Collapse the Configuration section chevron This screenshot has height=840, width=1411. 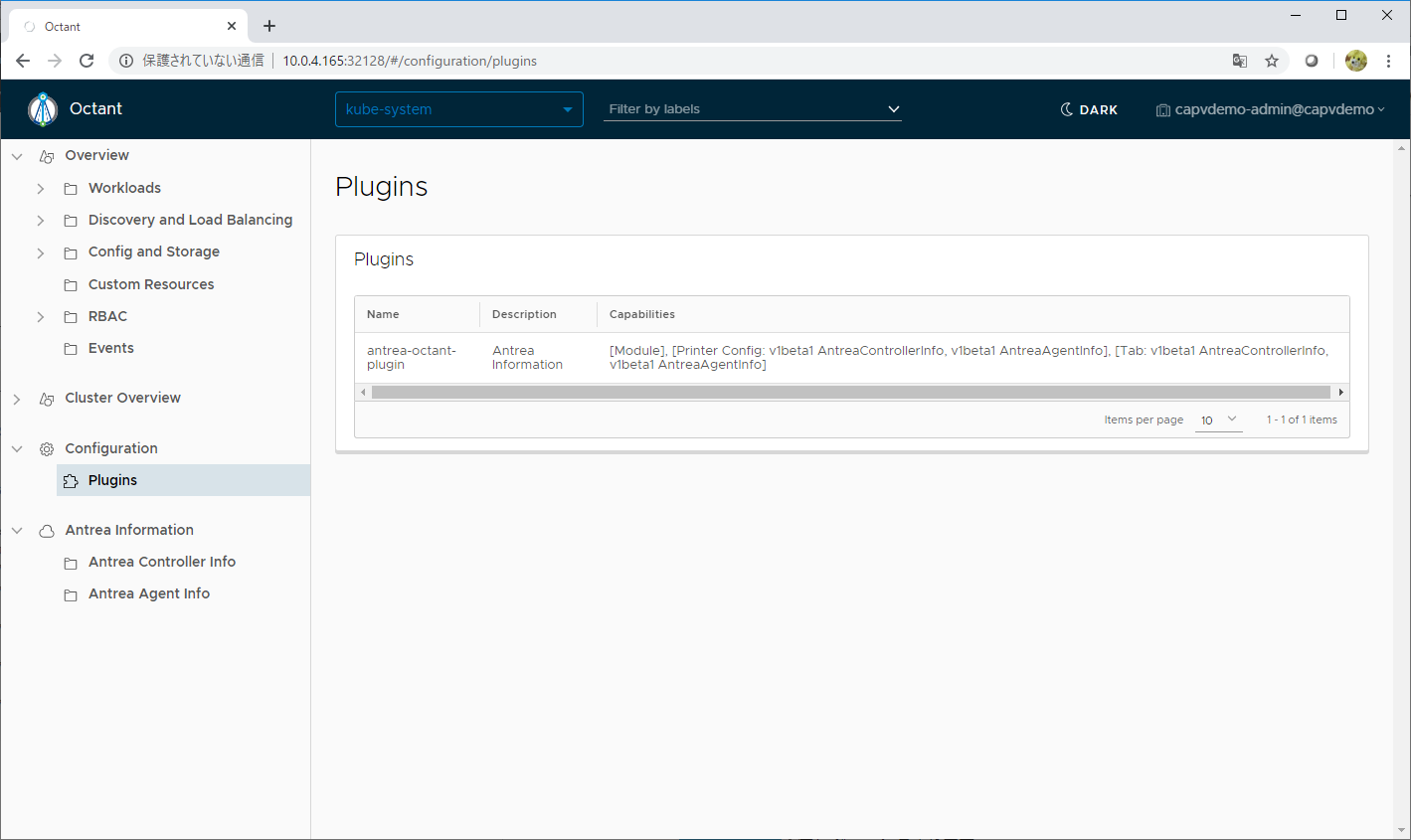pyautogui.click(x=17, y=449)
